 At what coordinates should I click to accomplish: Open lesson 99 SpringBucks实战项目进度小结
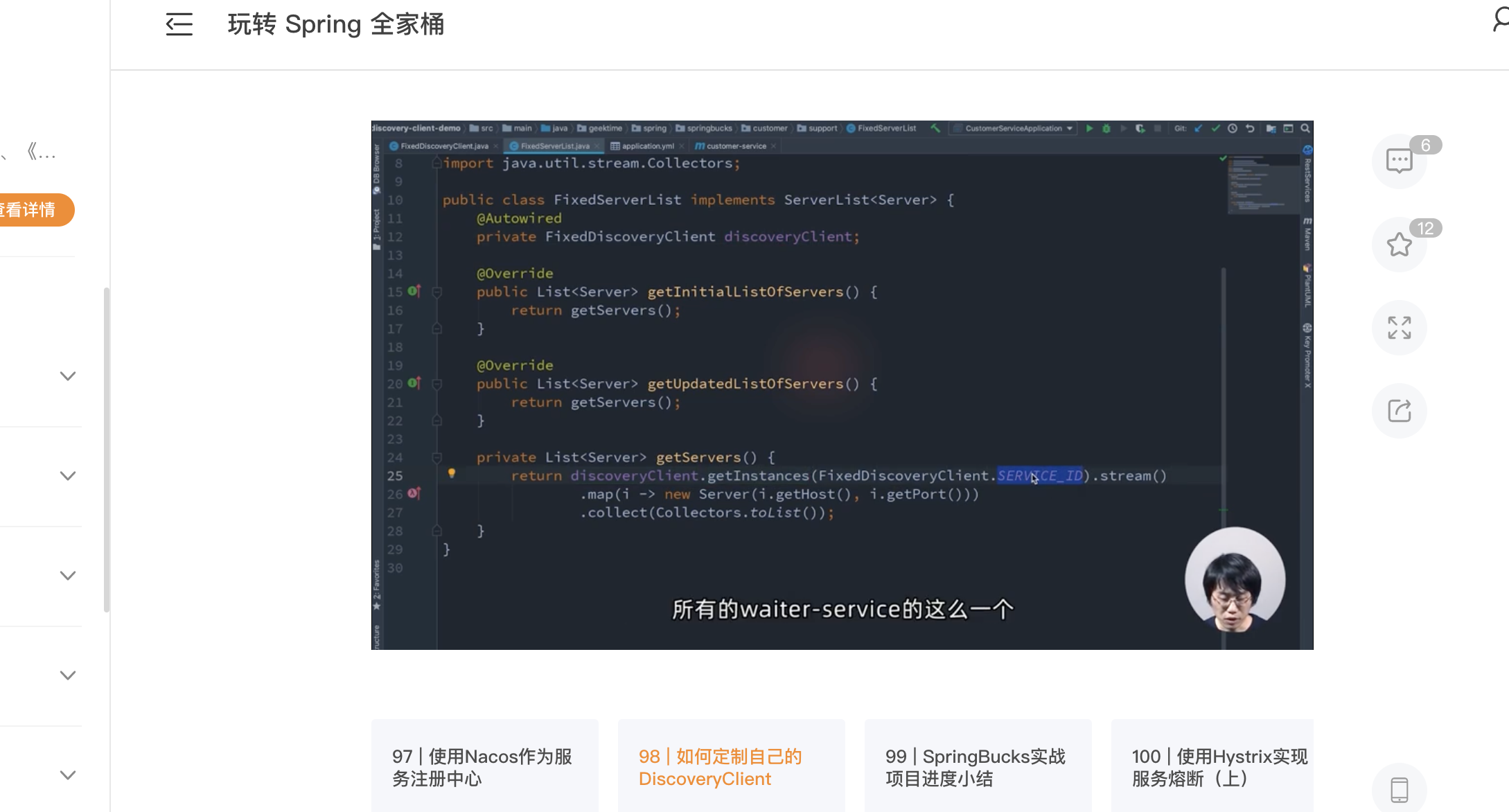pos(978,766)
